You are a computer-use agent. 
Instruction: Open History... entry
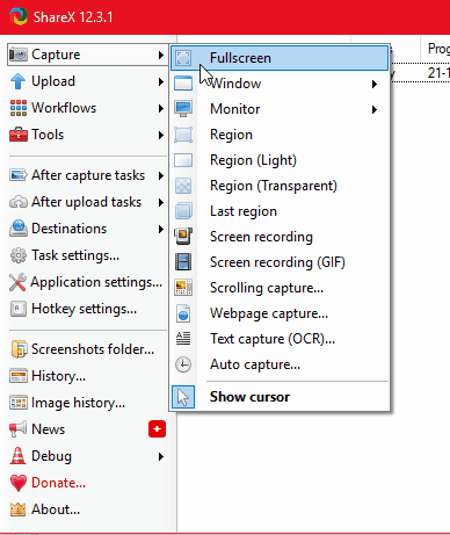click(x=88, y=376)
